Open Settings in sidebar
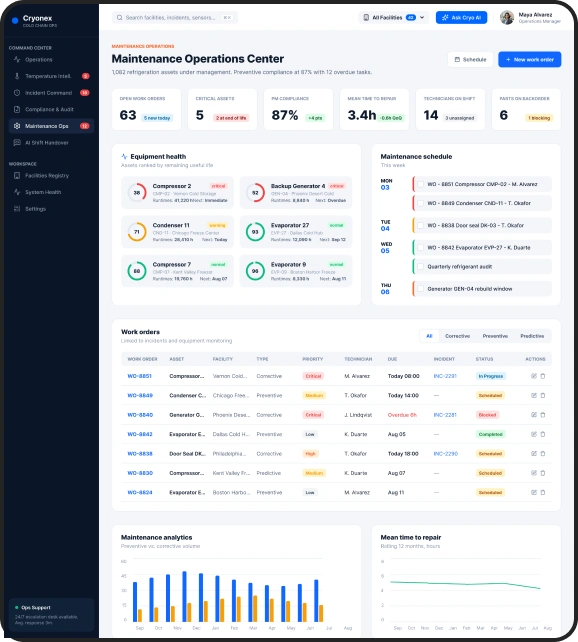578x642 pixels. 51,209
